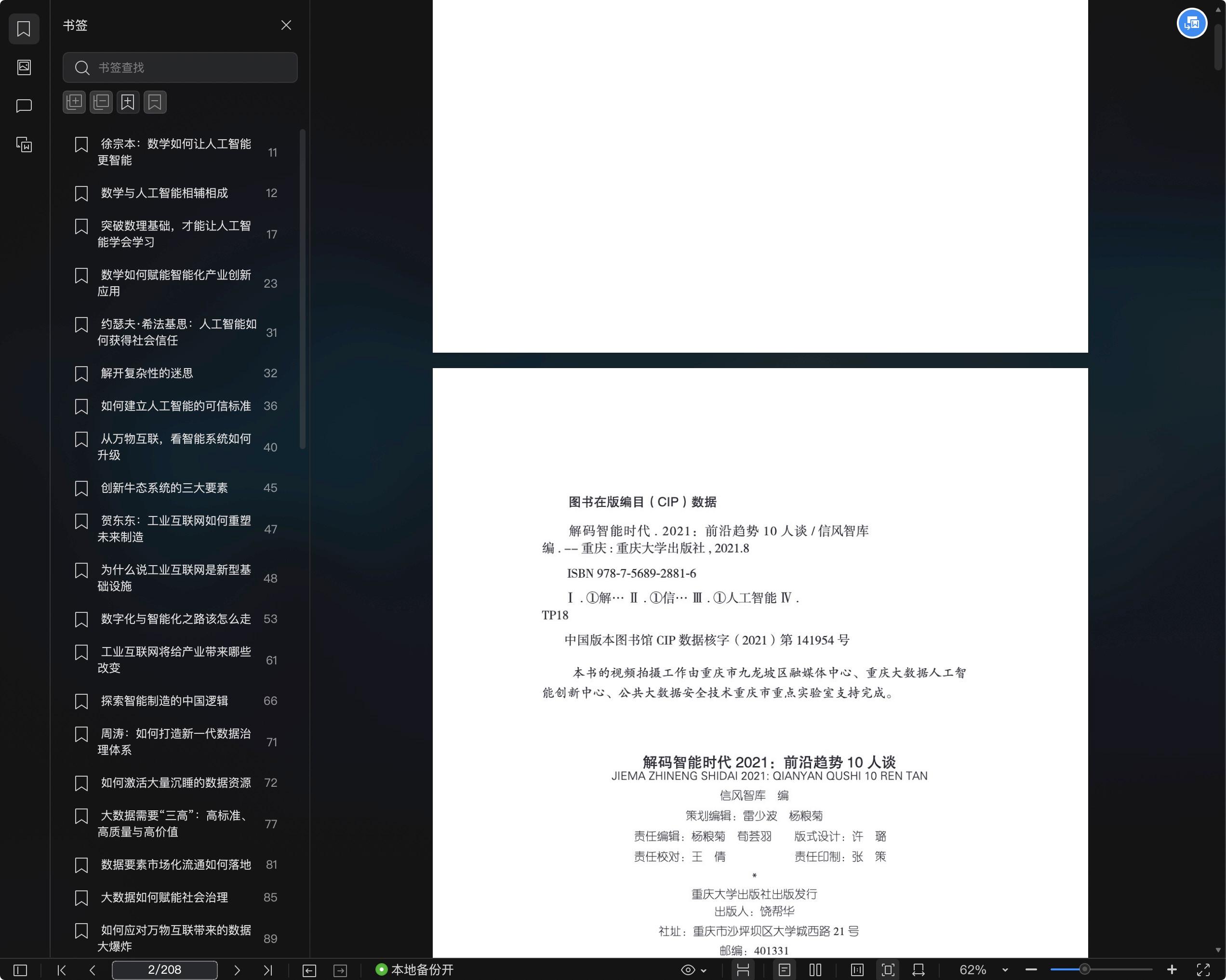This screenshot has height=980, width=1226.
Task: Click the bookmark list vertical scrollbar
Action: tap(303, 290)
